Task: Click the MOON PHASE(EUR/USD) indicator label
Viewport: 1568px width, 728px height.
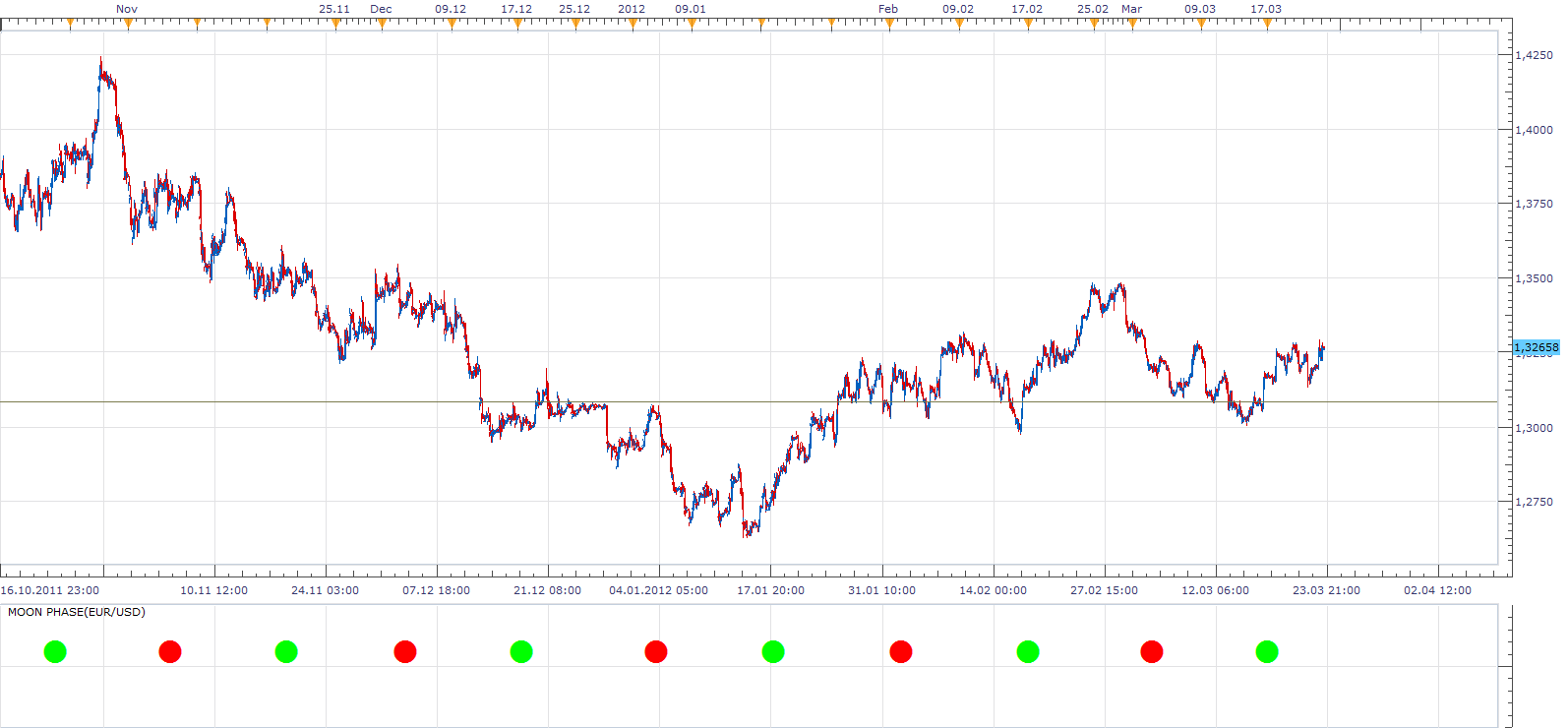Action: (x=77, y=612)
